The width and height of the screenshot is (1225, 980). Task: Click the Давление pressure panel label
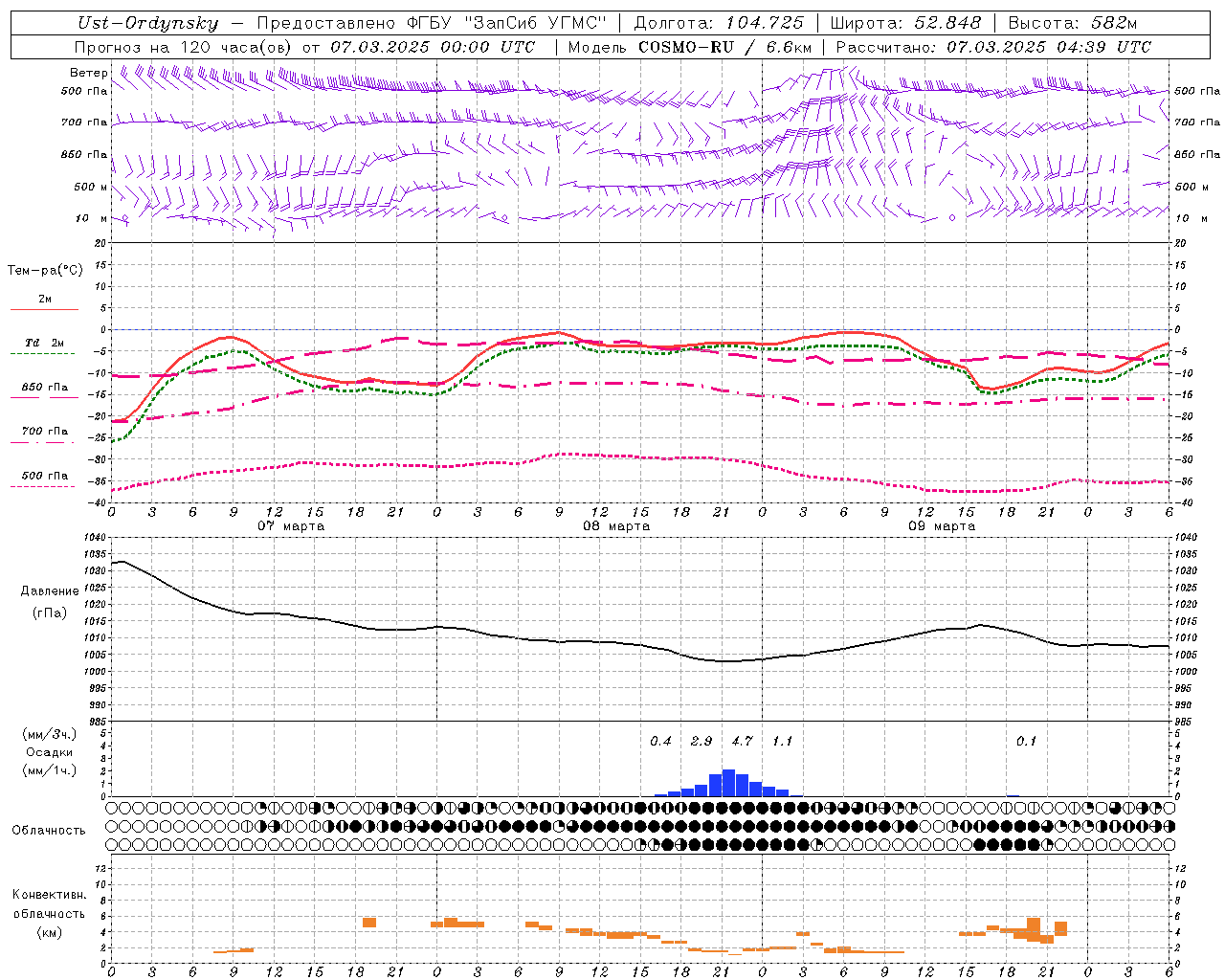tap(50, 591)
